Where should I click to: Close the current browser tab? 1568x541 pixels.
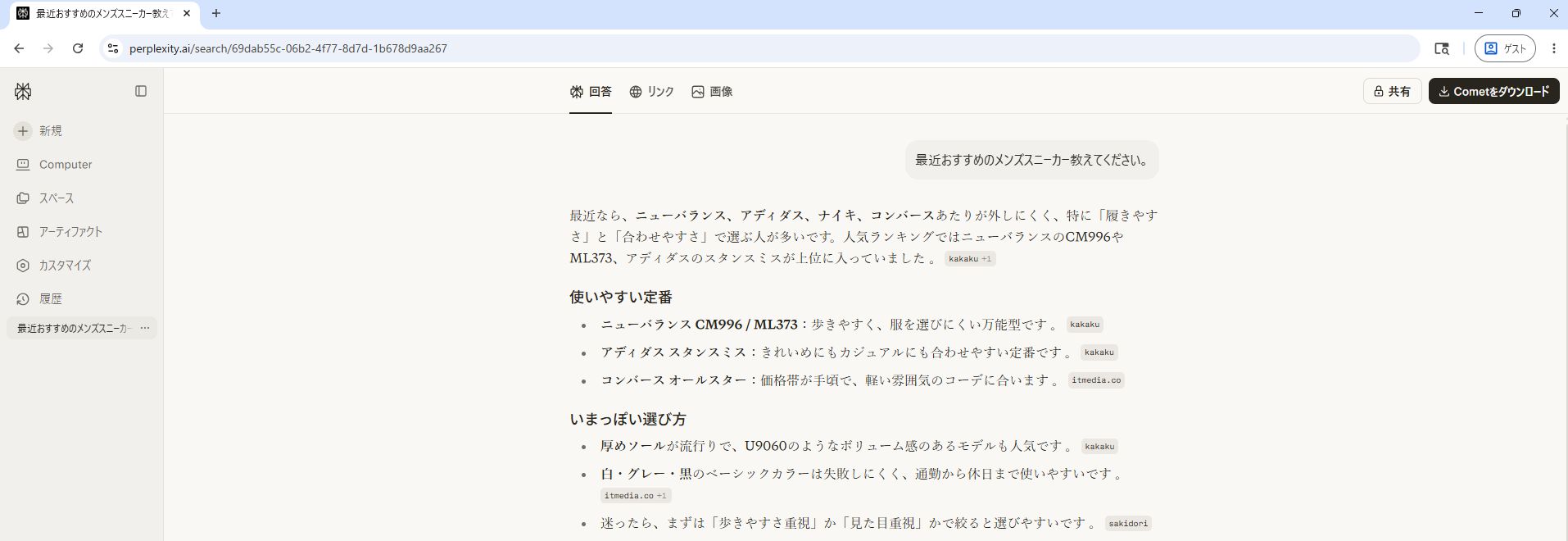[x=187, y=13]
